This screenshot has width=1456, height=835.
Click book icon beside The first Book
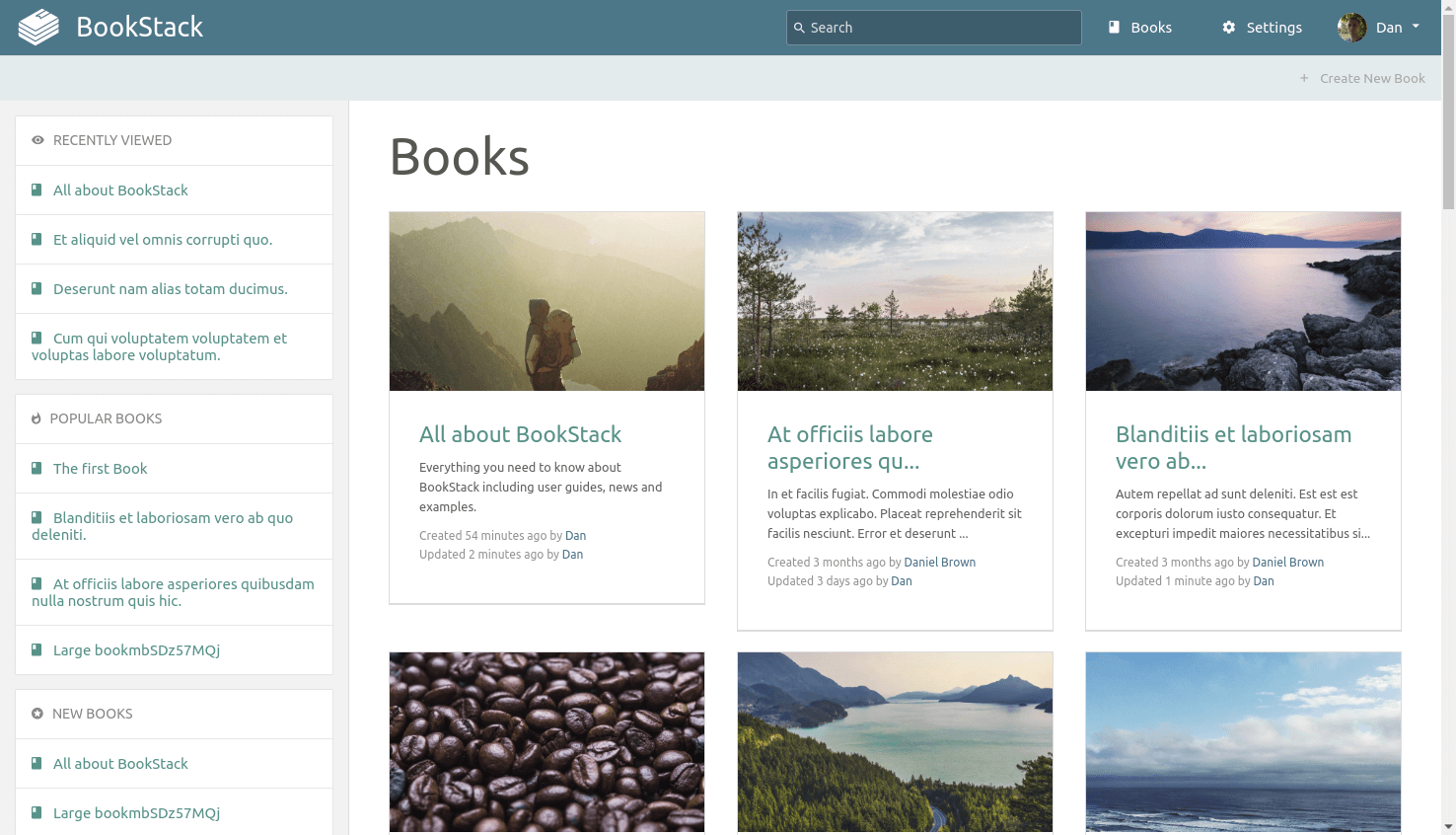click(36, 468)
